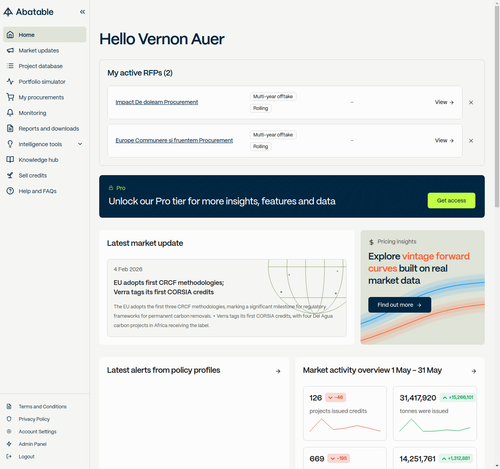This screenshot has height=469, width=500.
Task: Click the Privacy Policy shield icon
Action: (9, 419)
